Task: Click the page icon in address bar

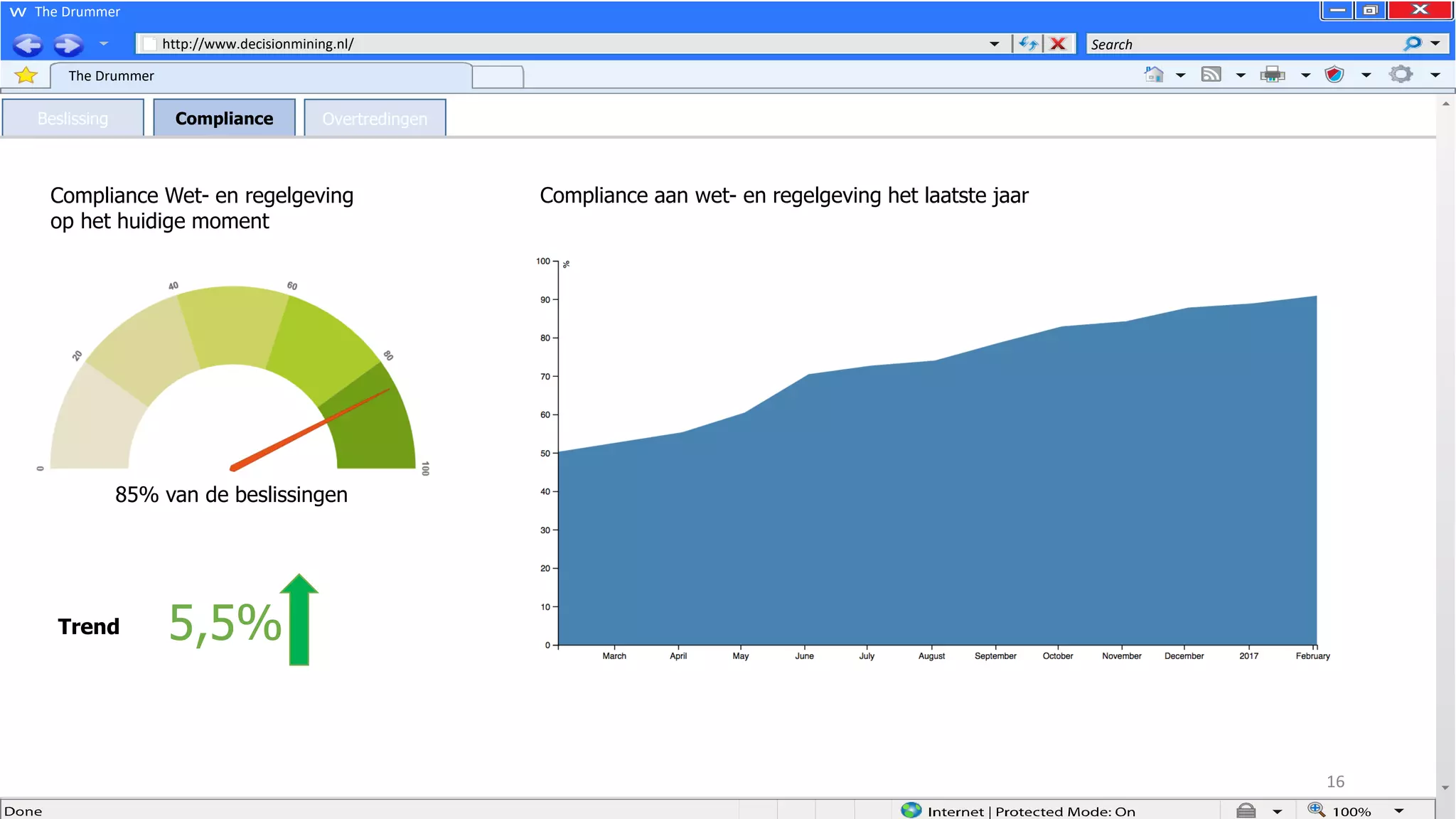Action: pyautogui.click(x=149, y=44)
